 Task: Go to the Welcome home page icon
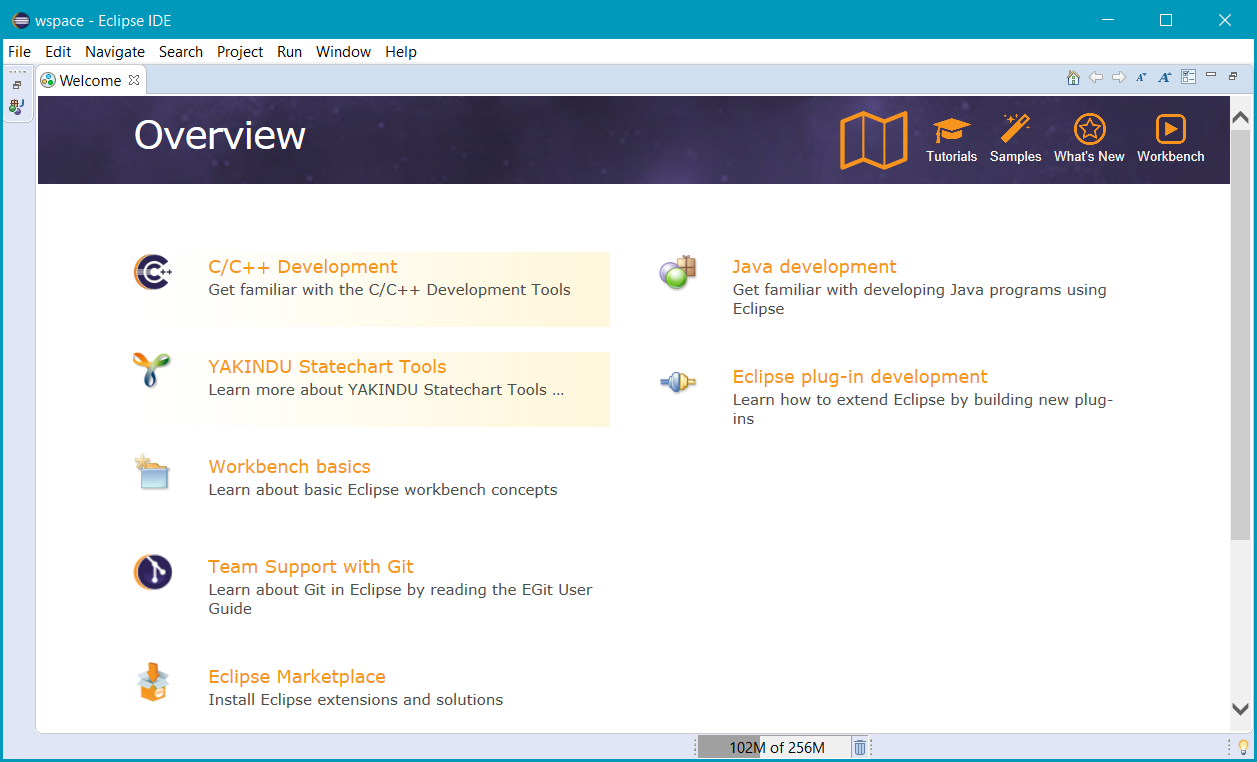1073,77
